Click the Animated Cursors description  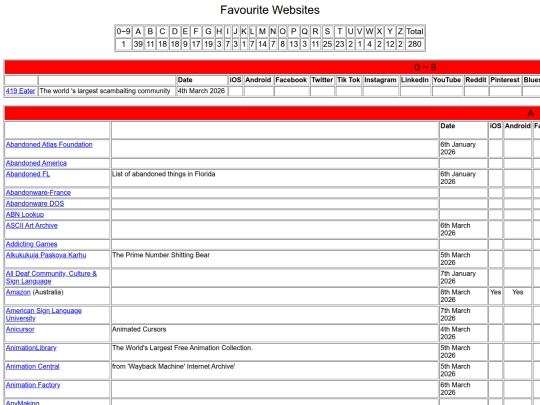pos(139,330)
